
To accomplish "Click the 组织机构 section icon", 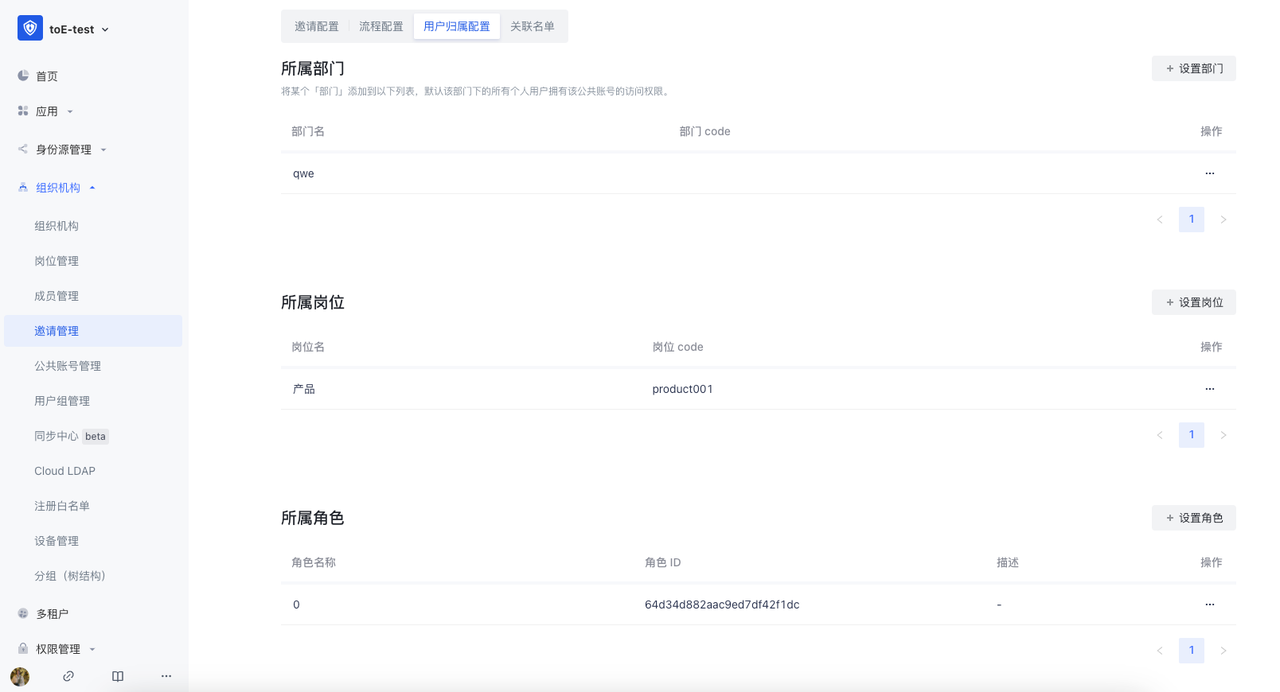I will [22, 186].
